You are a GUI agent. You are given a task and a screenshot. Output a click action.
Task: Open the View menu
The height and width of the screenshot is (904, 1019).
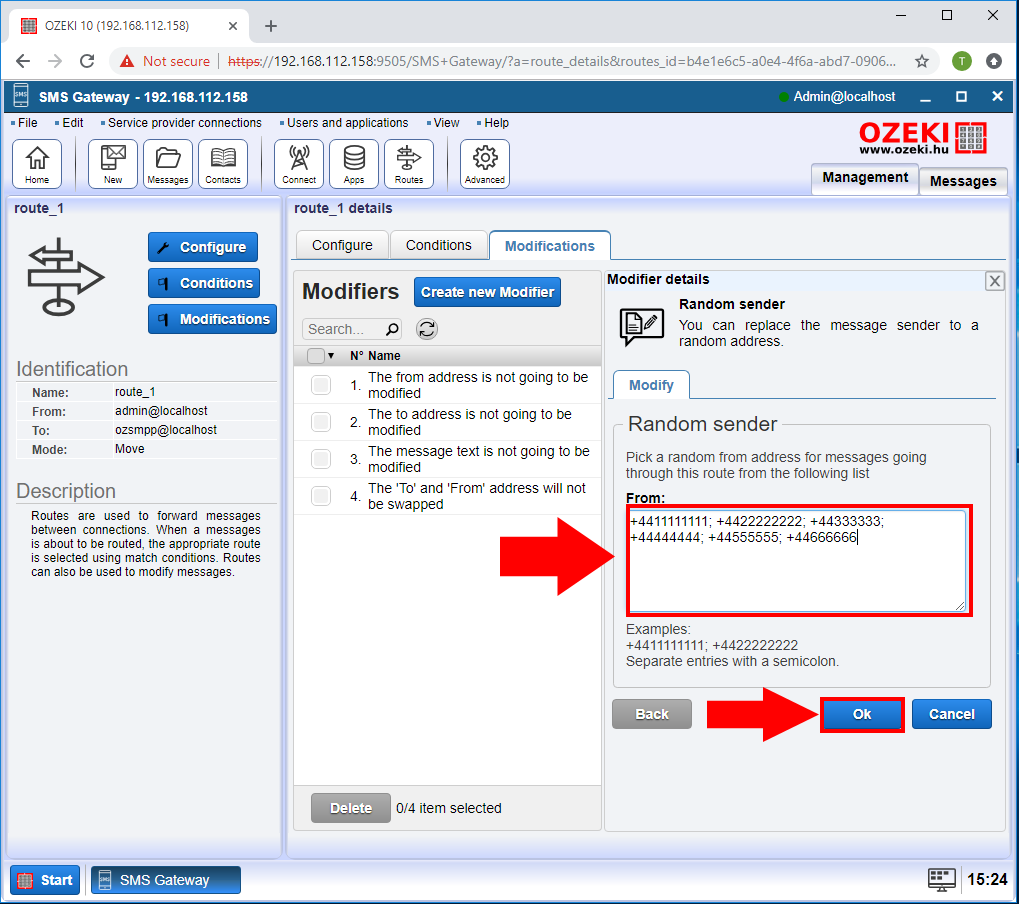(x=446, y=123)
